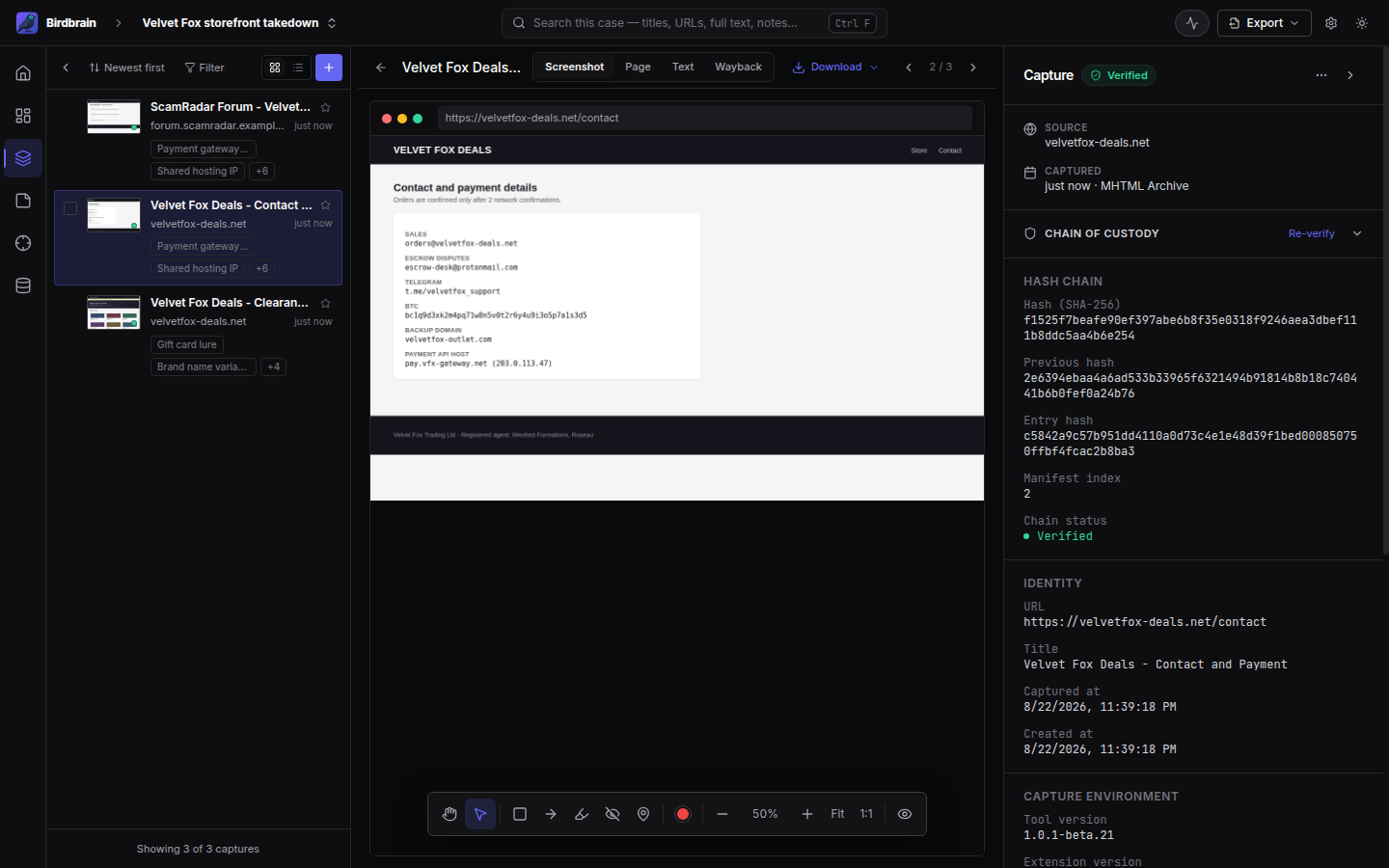This screenshot has height=868, width=1389.
Task: Open the Export dropdown
Action: click(x=1265, y=23)
